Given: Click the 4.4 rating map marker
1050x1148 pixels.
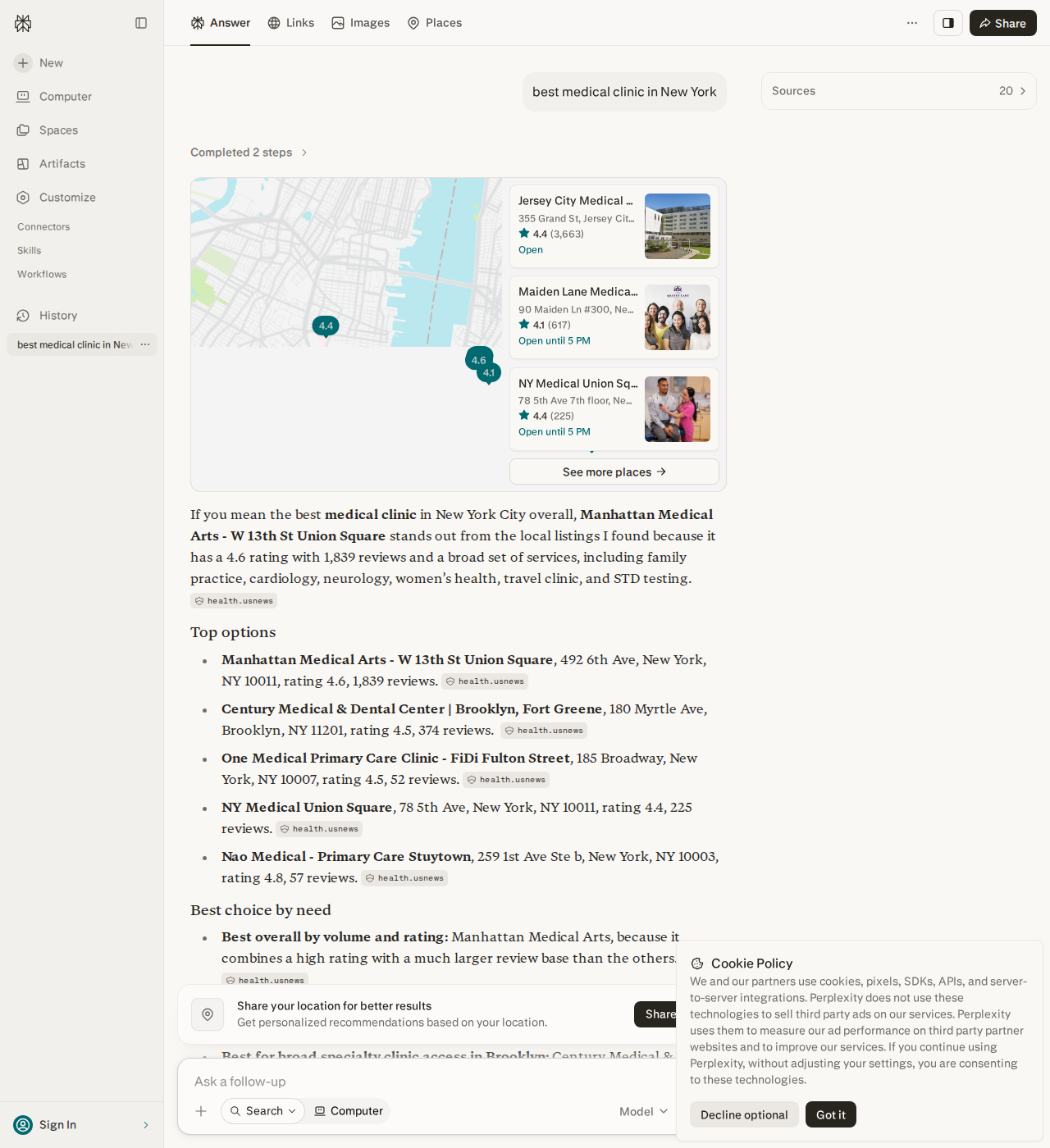Looking at the screenshot, I should click(326, 326).
